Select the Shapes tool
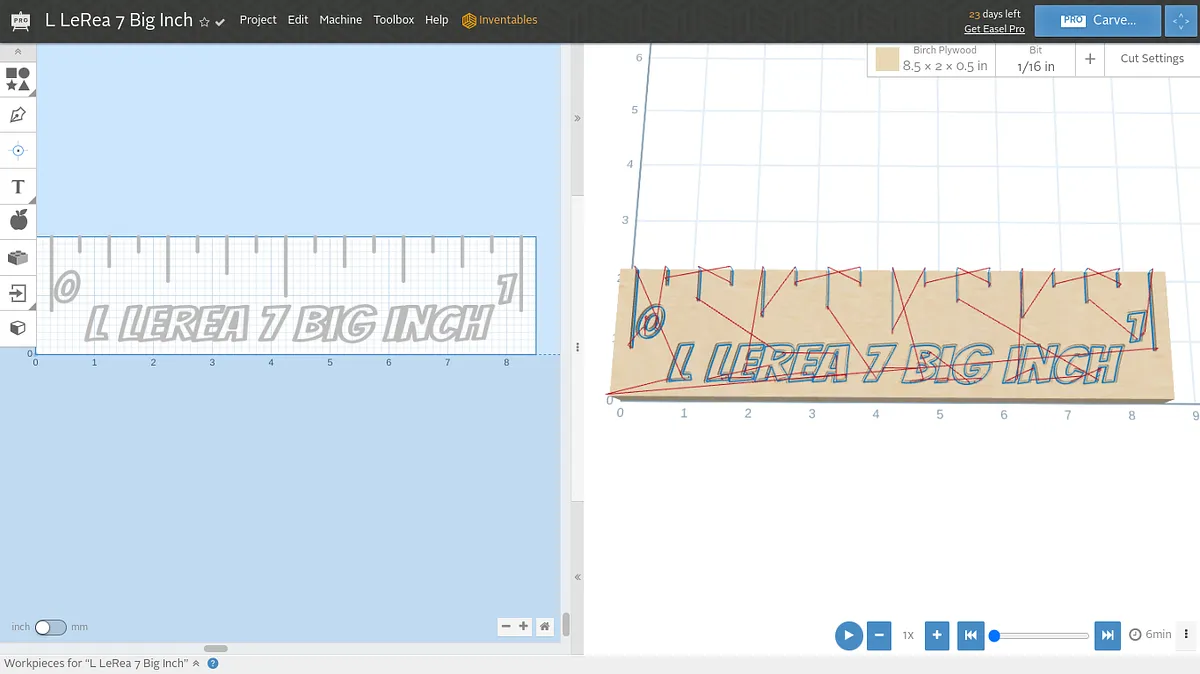This screenshot has height=674, width=1200. coord(18,79)
